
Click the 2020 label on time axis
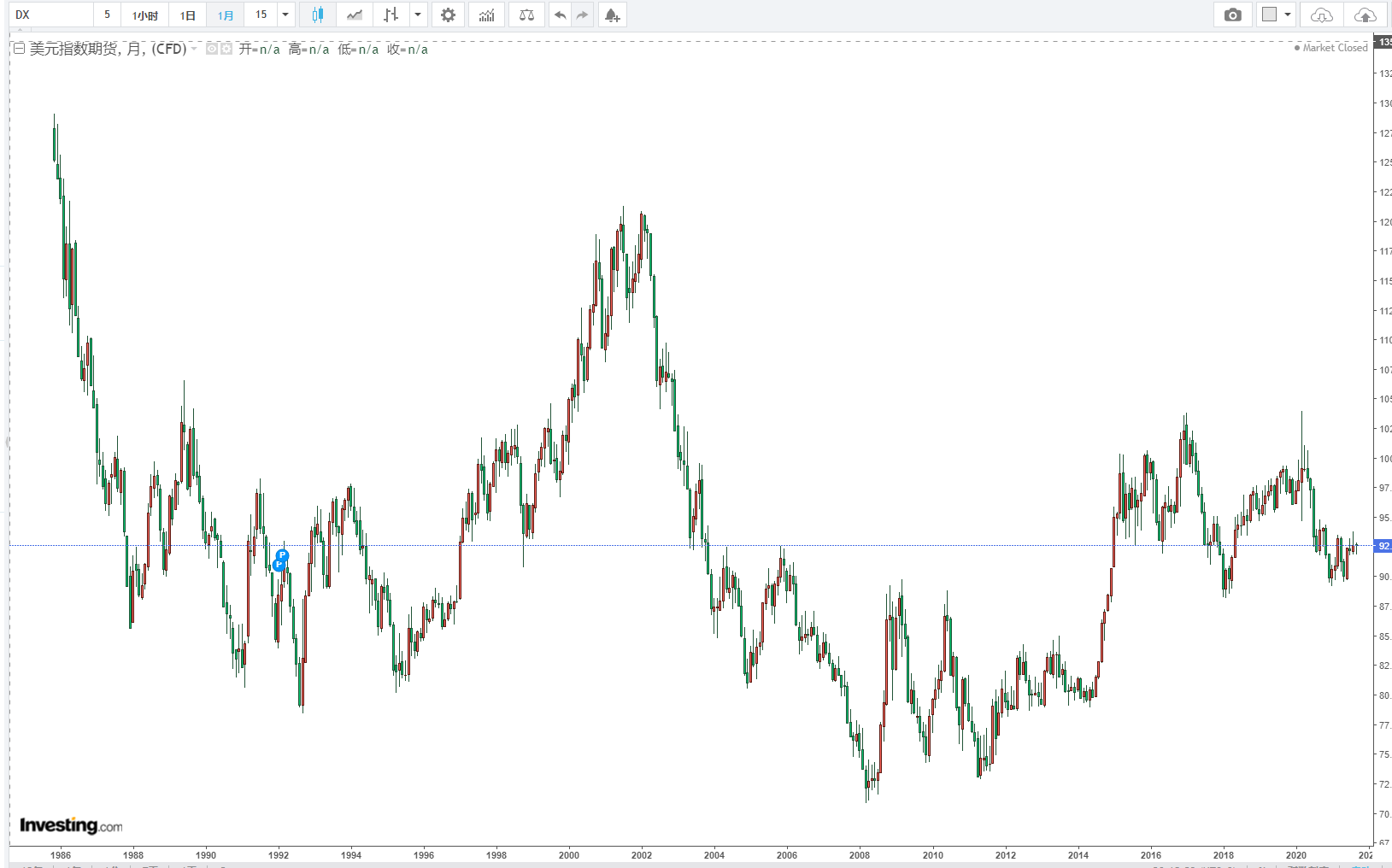click(x=1296, y=854)
